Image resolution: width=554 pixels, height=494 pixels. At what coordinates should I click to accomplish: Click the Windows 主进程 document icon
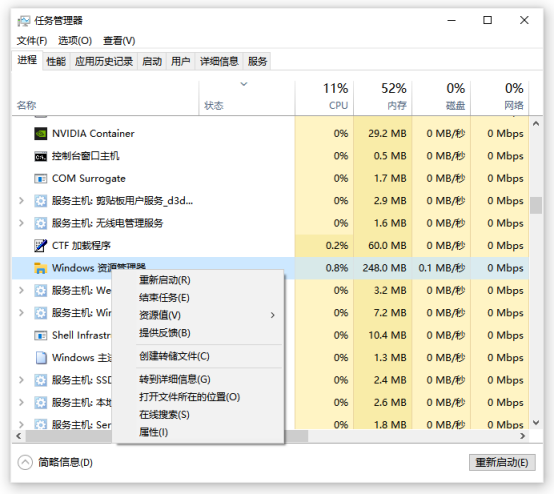[41, 358]
